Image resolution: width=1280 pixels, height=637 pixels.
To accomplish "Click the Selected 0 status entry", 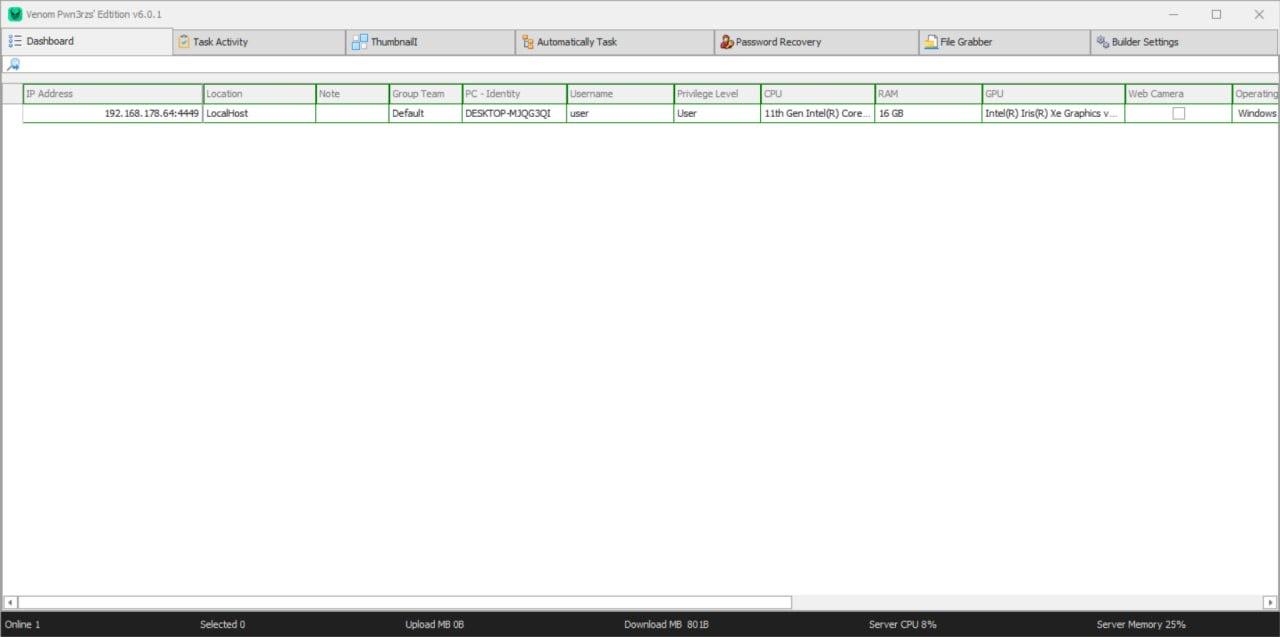I will click(222, 625).
